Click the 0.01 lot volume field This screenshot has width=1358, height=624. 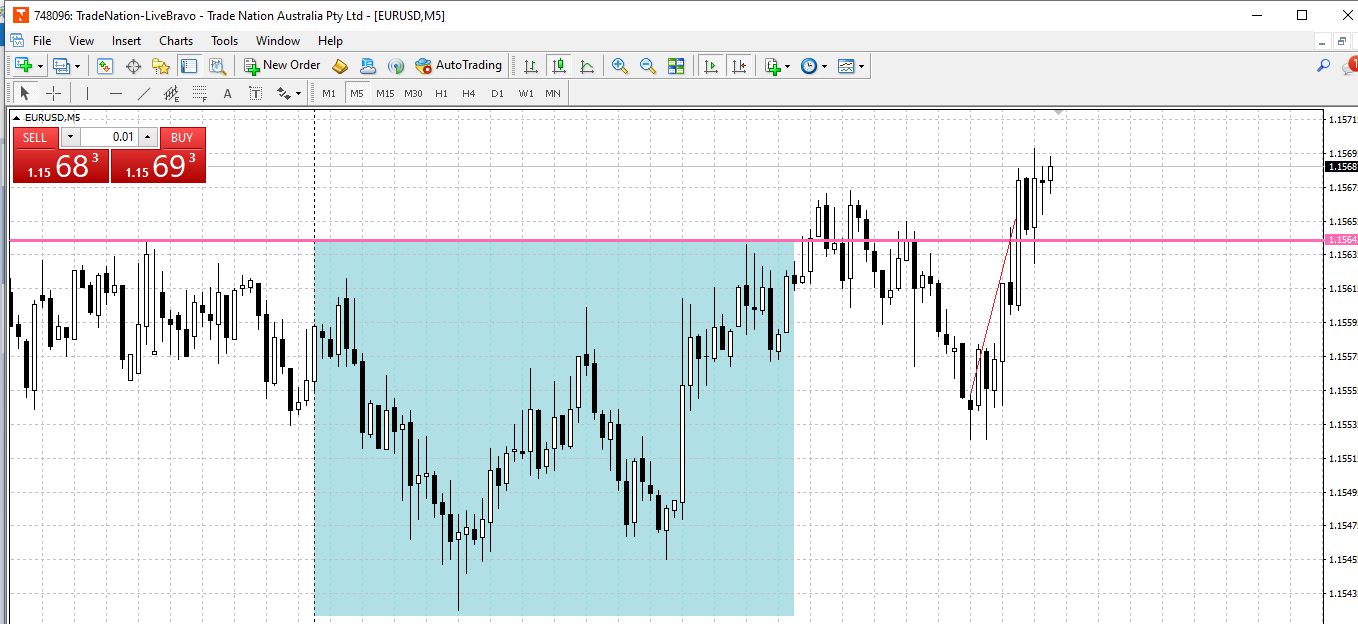pyautogui.click(x=110, y=137)
